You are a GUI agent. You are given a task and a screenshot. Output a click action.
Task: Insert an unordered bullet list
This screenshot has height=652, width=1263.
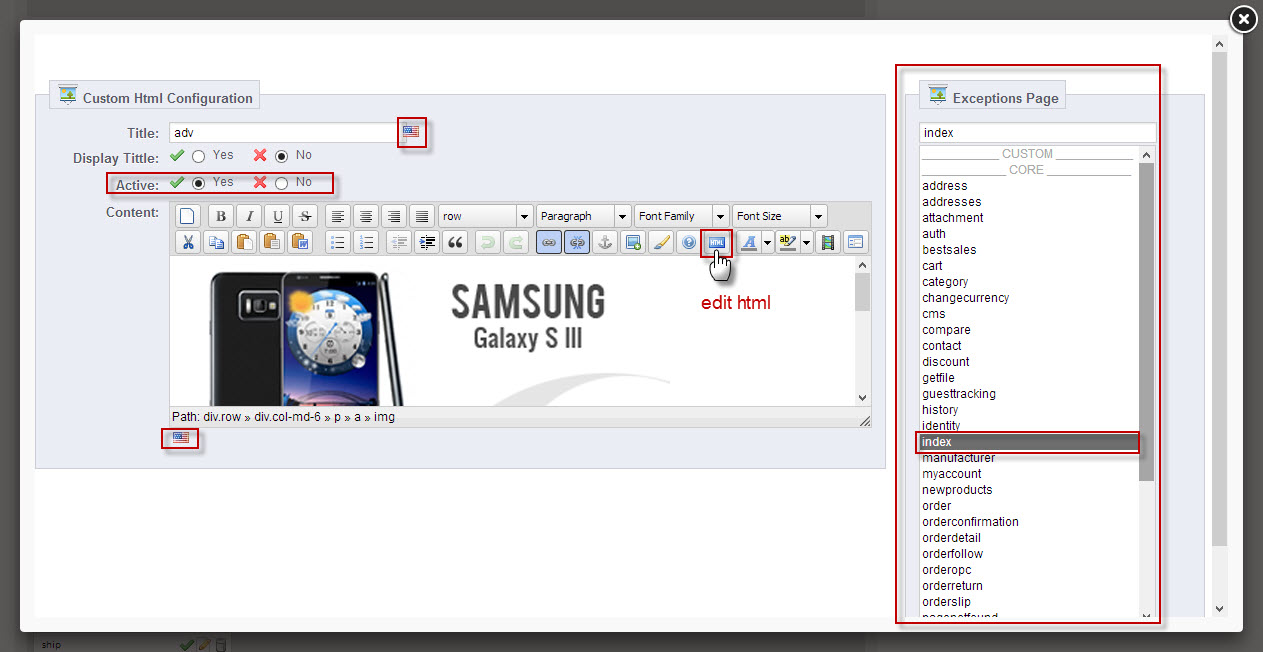tap(338, 242)
